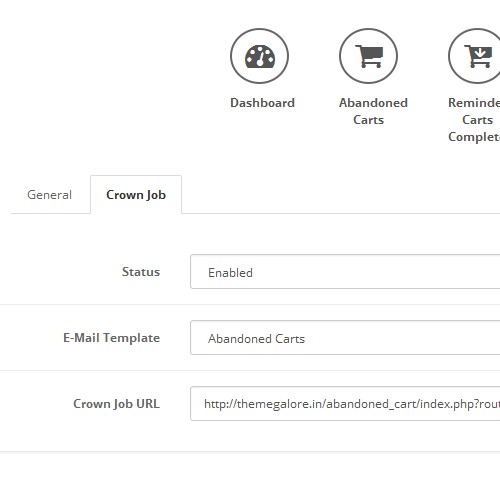500x500 pixels.
Task: Click the E-Mail Template field label
Action: (x=112, y=338)
